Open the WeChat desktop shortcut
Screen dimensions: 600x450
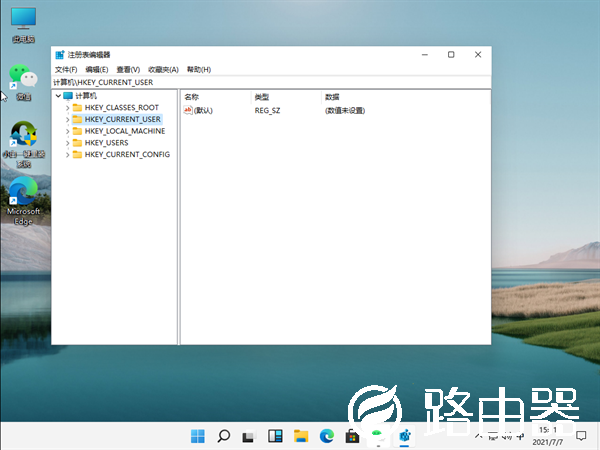23,82
